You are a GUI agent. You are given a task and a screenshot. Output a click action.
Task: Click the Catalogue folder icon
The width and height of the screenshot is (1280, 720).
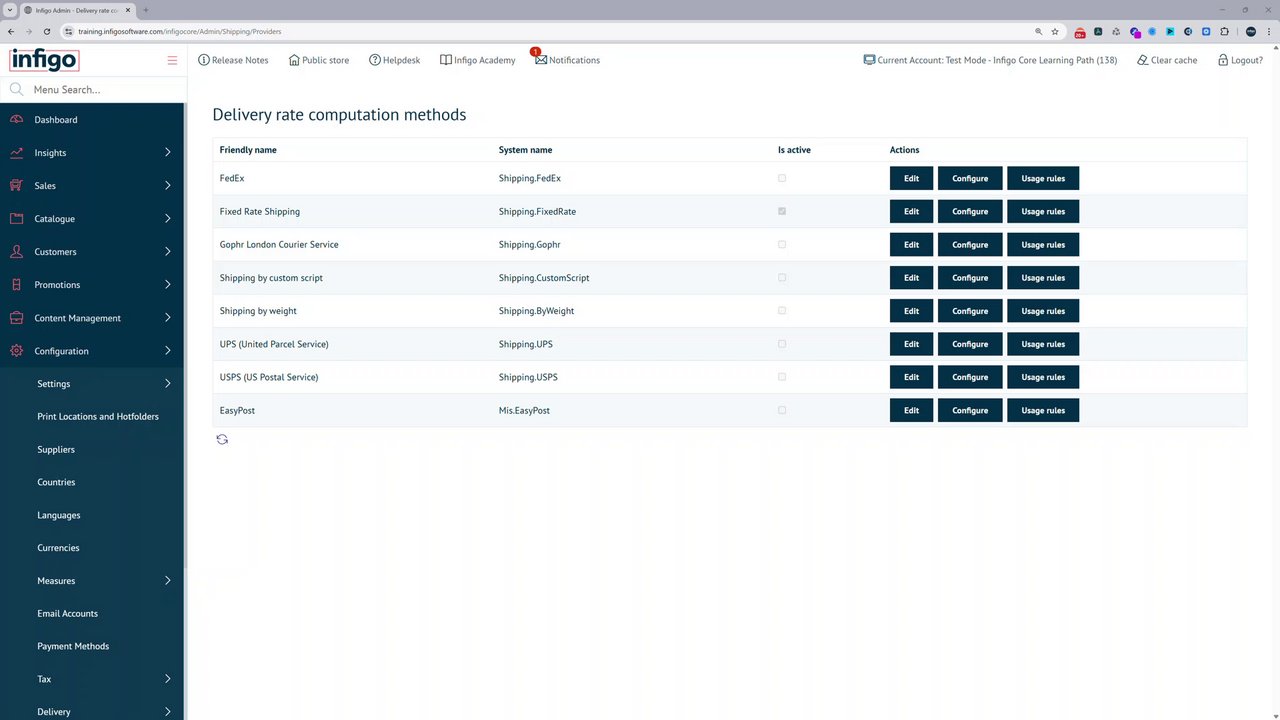(x=16, y=219)
